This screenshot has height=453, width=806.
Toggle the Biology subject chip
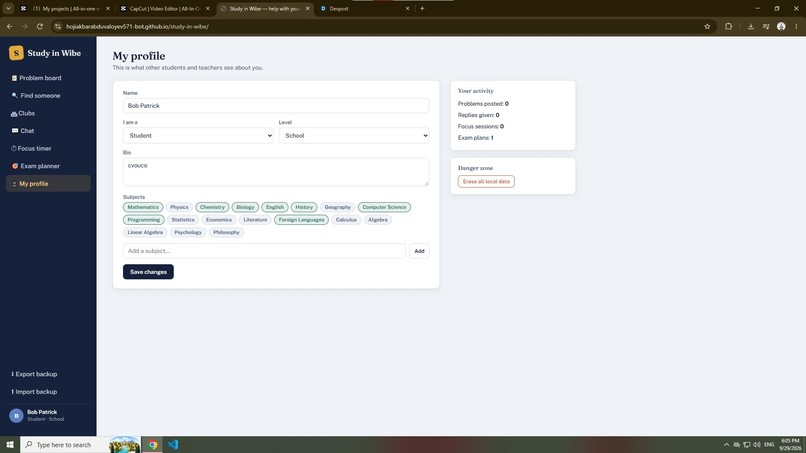coord(245,207)
